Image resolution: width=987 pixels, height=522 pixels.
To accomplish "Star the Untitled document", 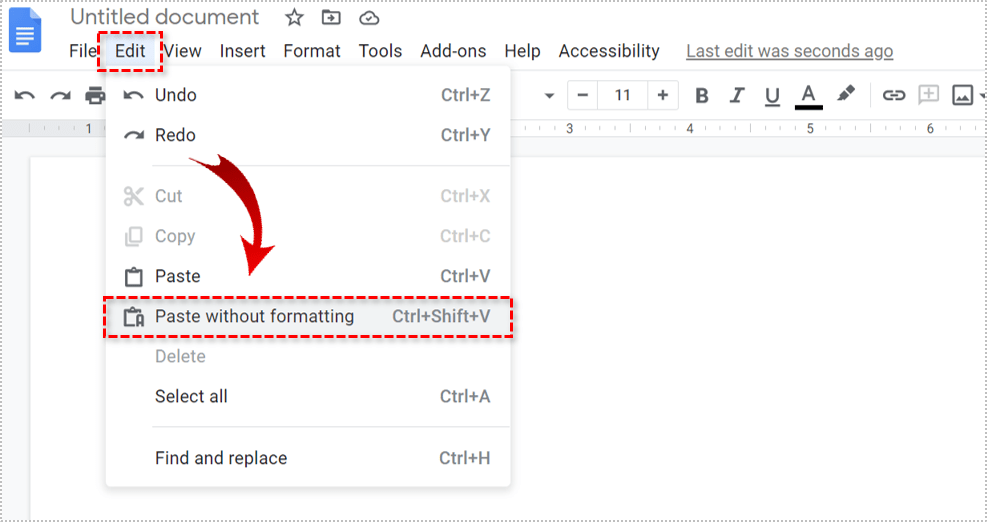I will (x=294, y=18).
